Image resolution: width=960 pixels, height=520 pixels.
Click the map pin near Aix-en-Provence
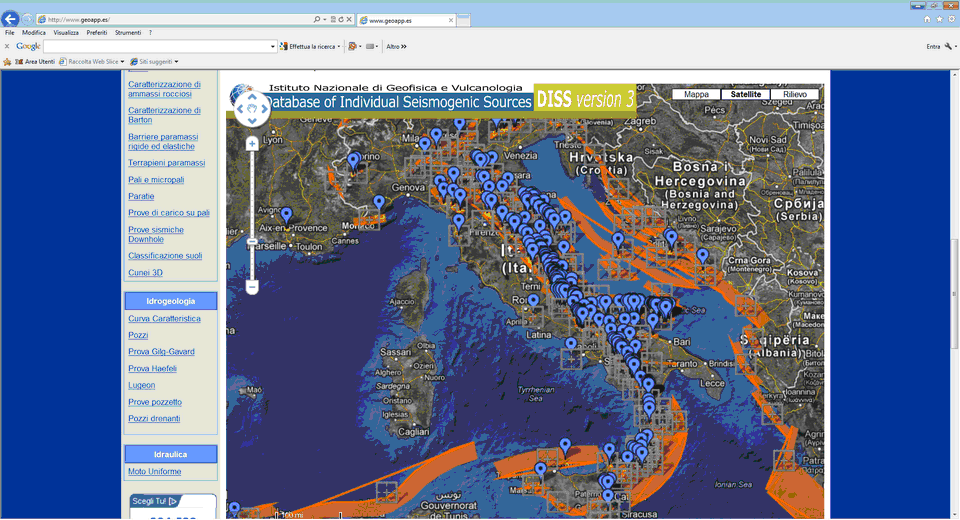coord(286,215)
